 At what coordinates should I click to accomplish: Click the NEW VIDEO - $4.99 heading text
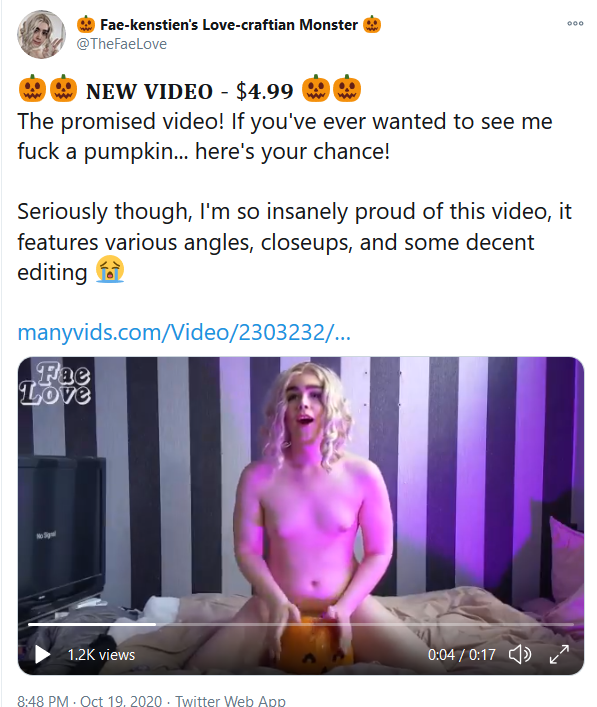pos(189,92)
